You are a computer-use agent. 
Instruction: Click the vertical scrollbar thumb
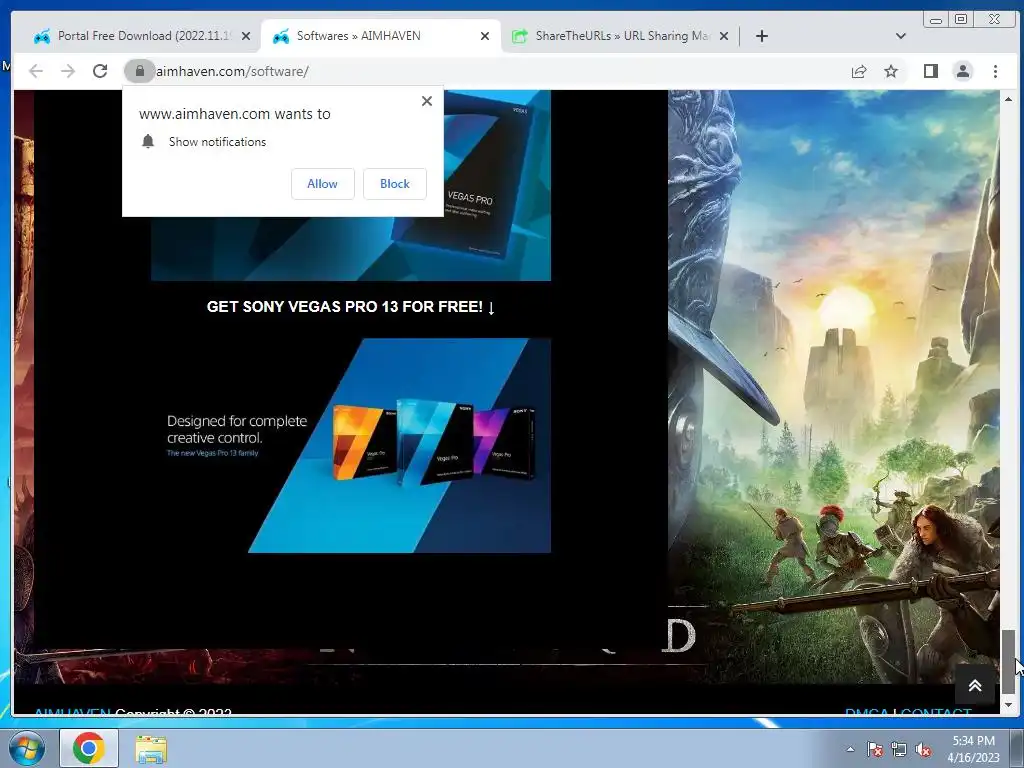[x=1008, y=662]
